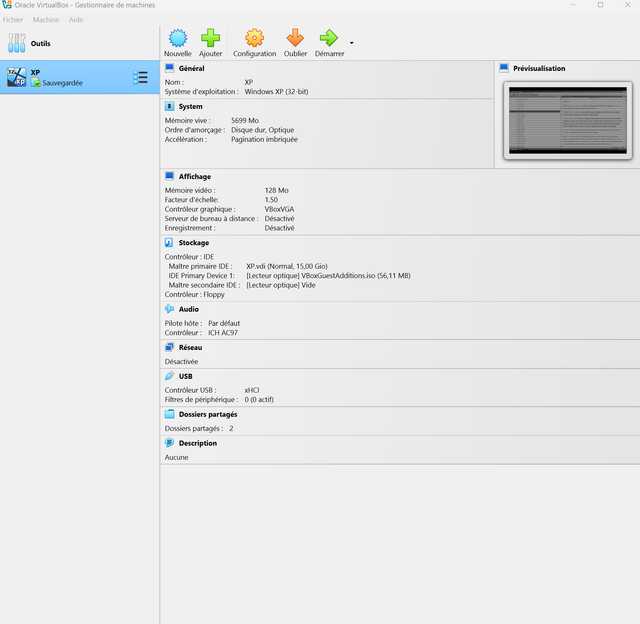
Task: Click the Nouvelle (new VM) icon
Action: 178,38
